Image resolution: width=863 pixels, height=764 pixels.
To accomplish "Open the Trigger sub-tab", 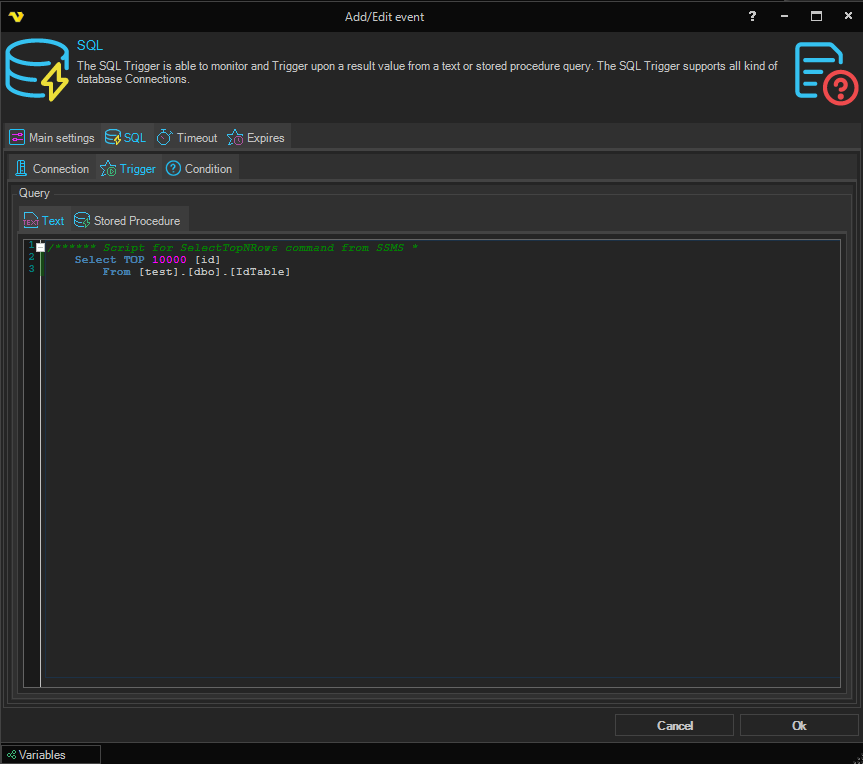I will 129,169.
